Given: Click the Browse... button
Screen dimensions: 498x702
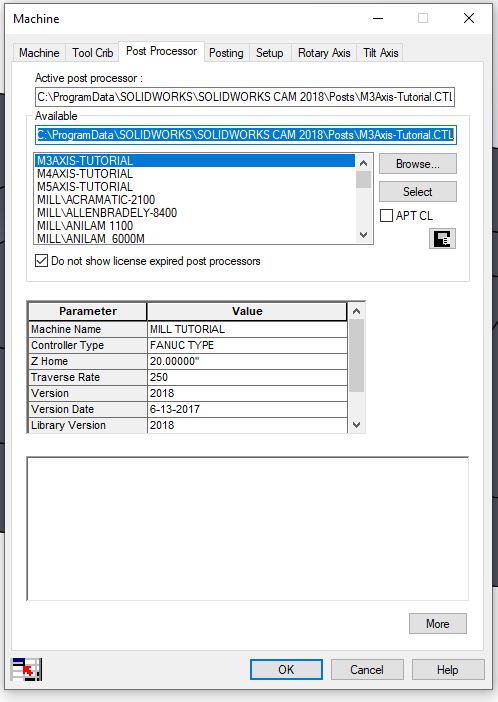Looking at the screenshot, I should [x=418, y=164].
